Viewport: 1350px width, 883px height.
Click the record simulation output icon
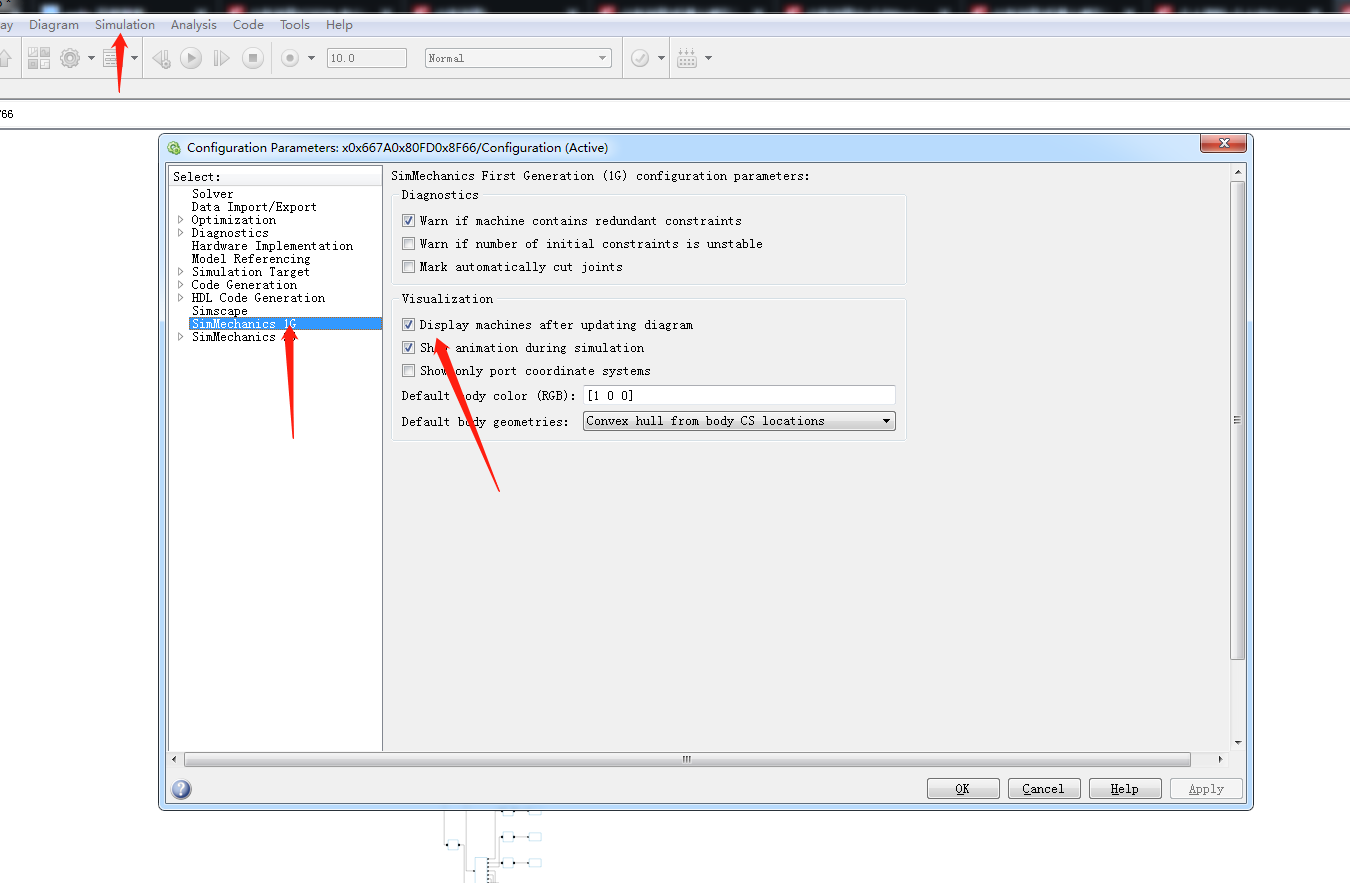point(290,58)
